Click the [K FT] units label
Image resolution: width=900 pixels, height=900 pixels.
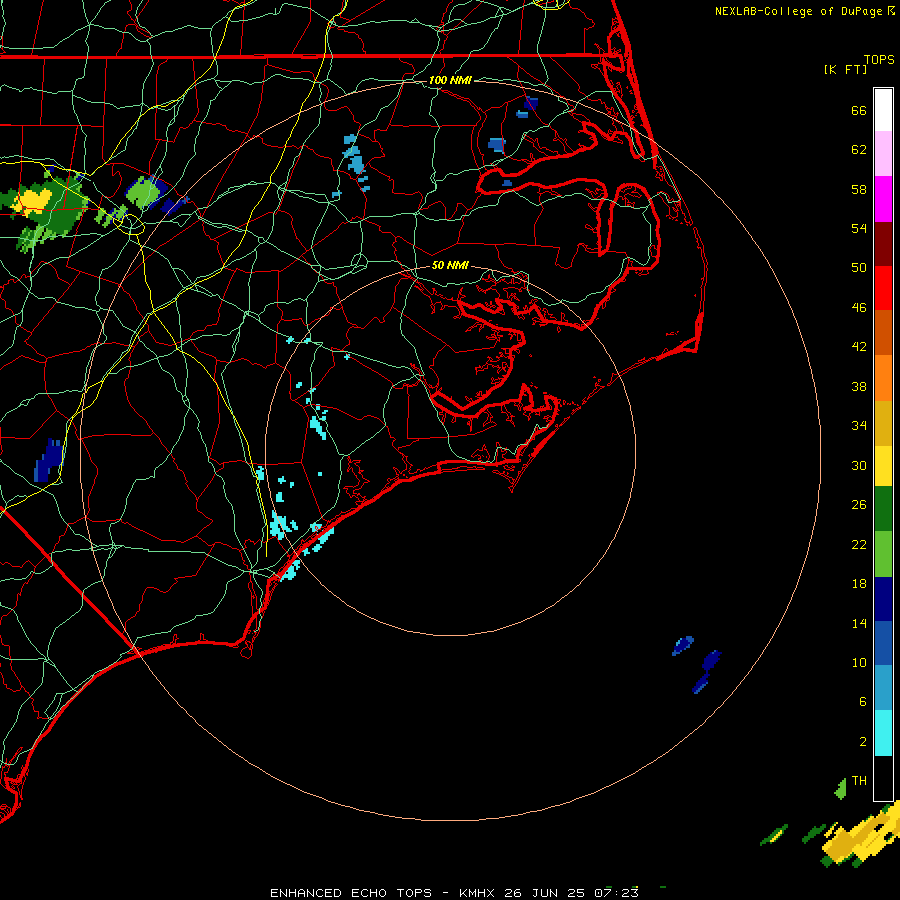[845, 69]
